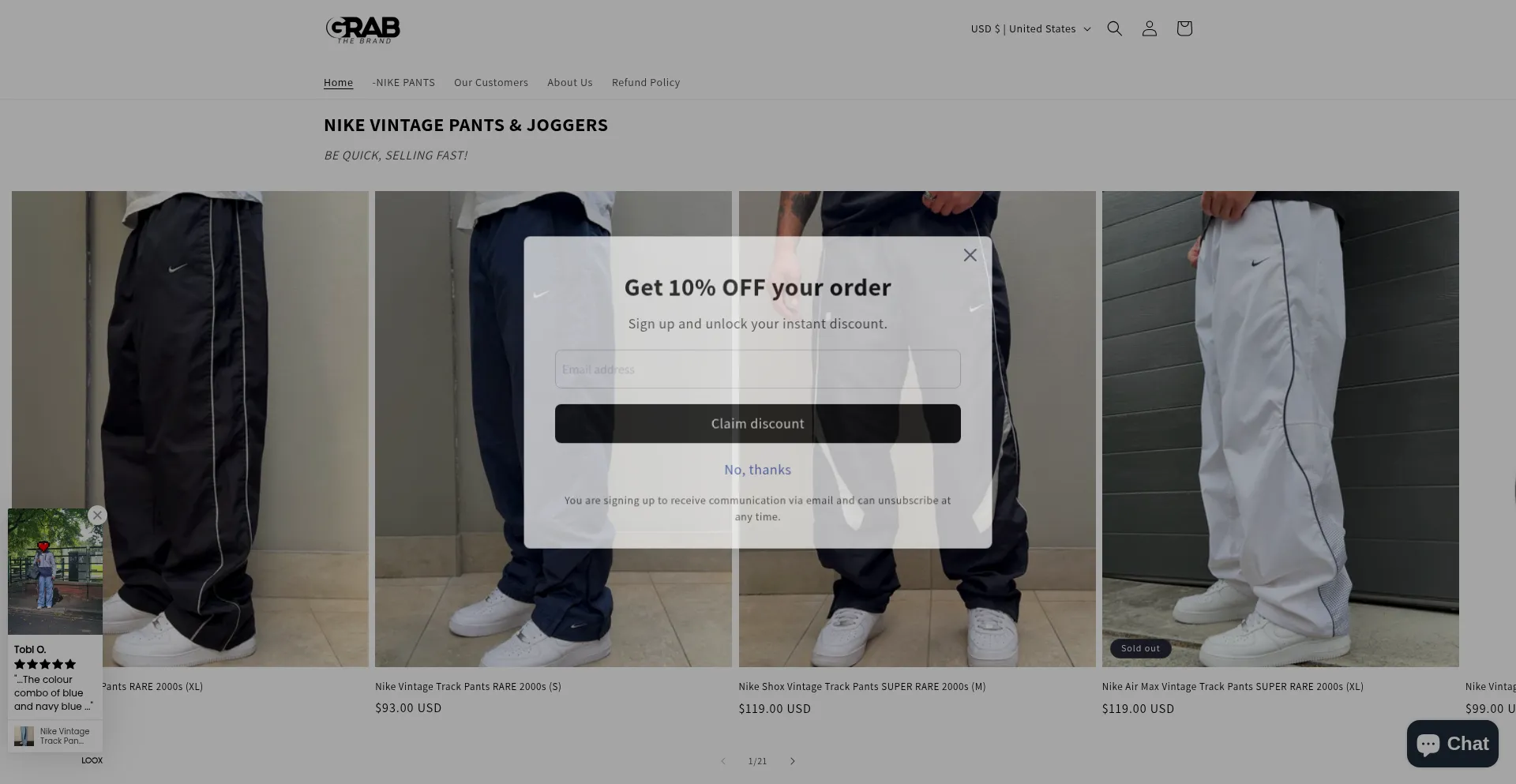Open the shopping cart icon
The width and height of the screenshot is (1516, 784).
tap(1184, 28)
